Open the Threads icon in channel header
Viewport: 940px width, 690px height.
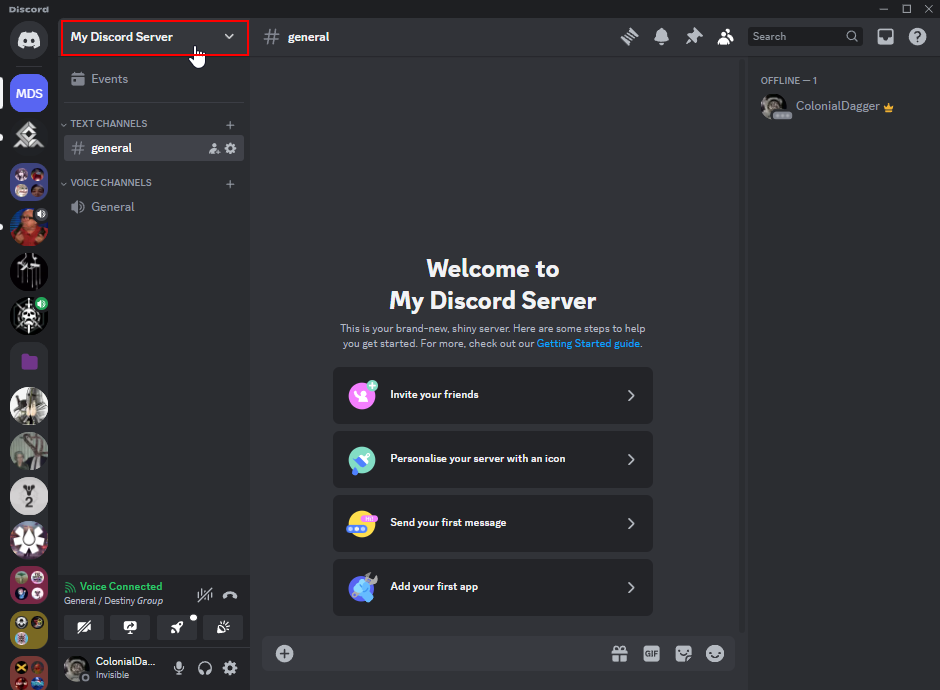point(629,37)
